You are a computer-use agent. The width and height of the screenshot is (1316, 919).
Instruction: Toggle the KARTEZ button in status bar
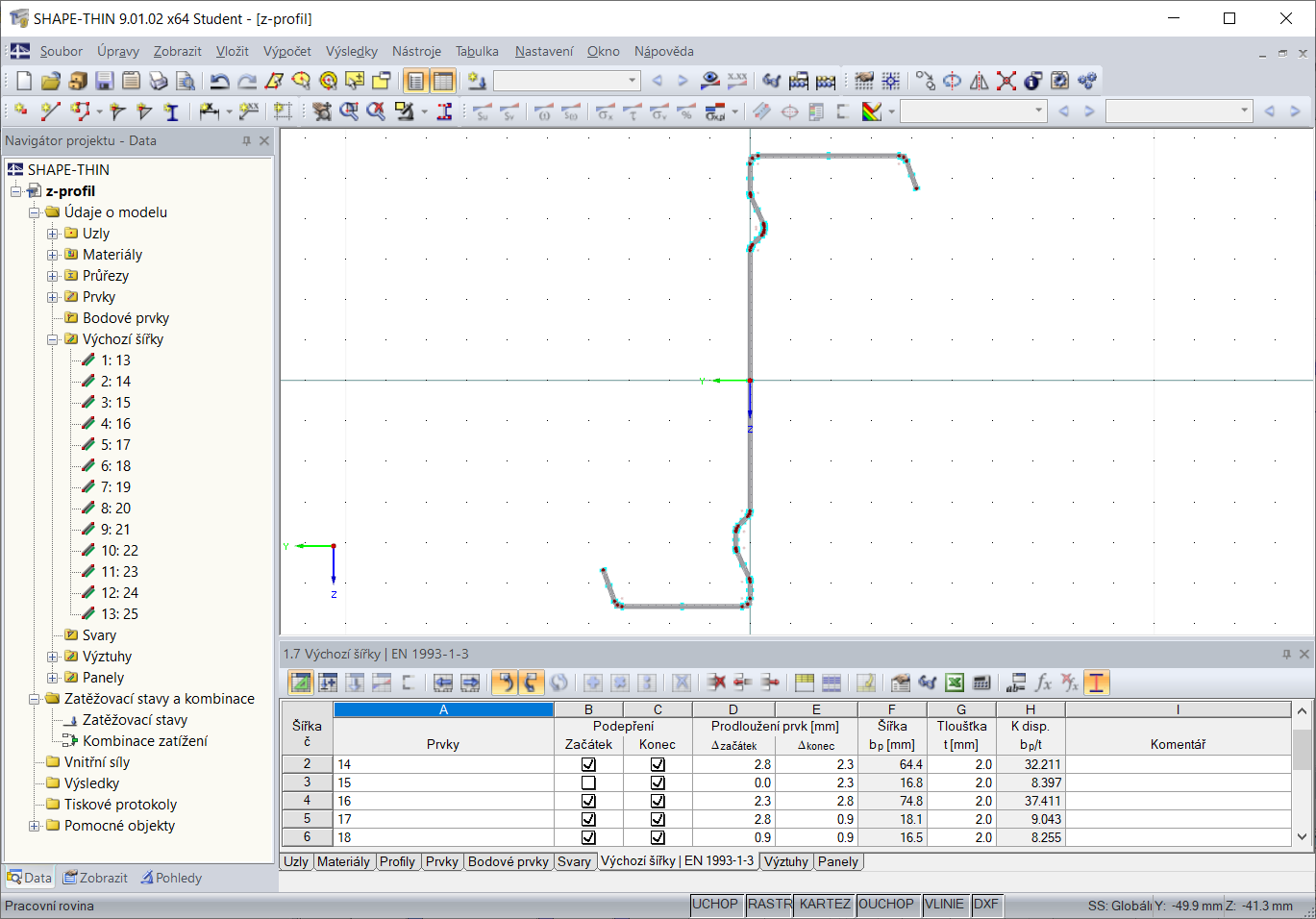[825, 905]
